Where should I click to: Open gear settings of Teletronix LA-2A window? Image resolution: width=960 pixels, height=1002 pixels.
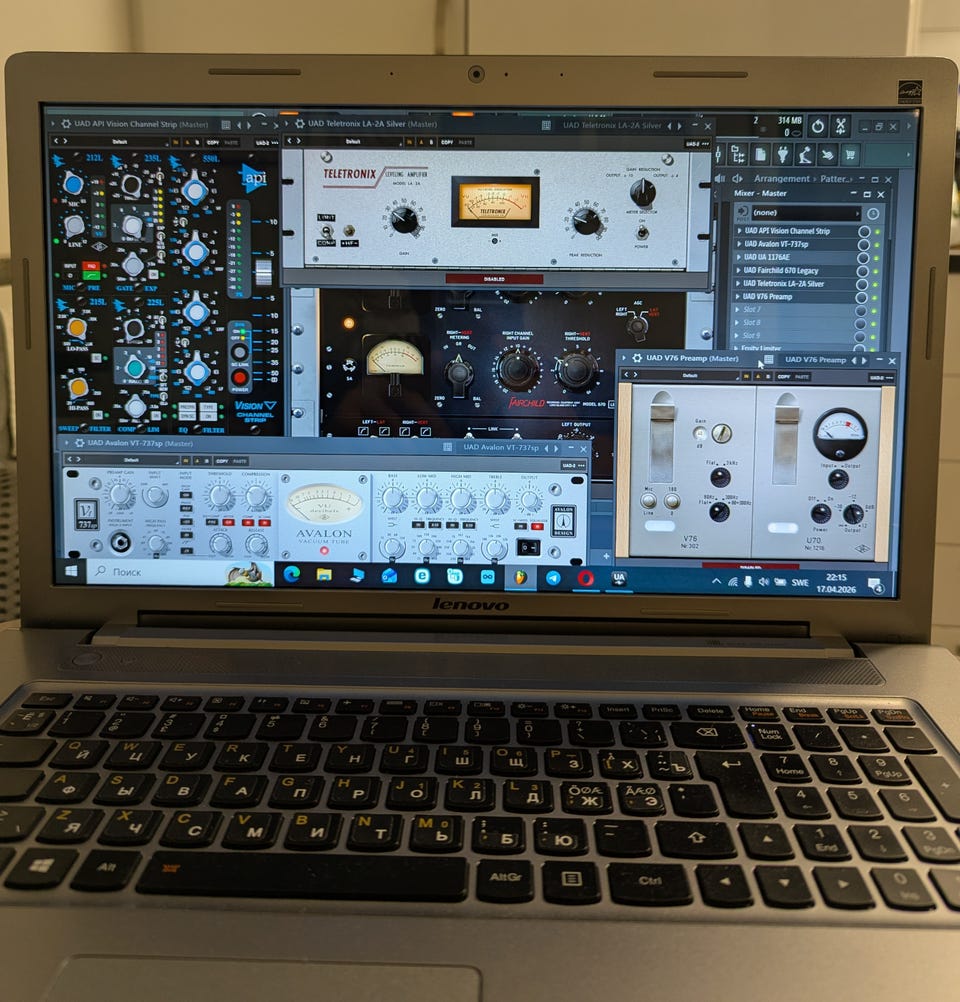point(299,123)
